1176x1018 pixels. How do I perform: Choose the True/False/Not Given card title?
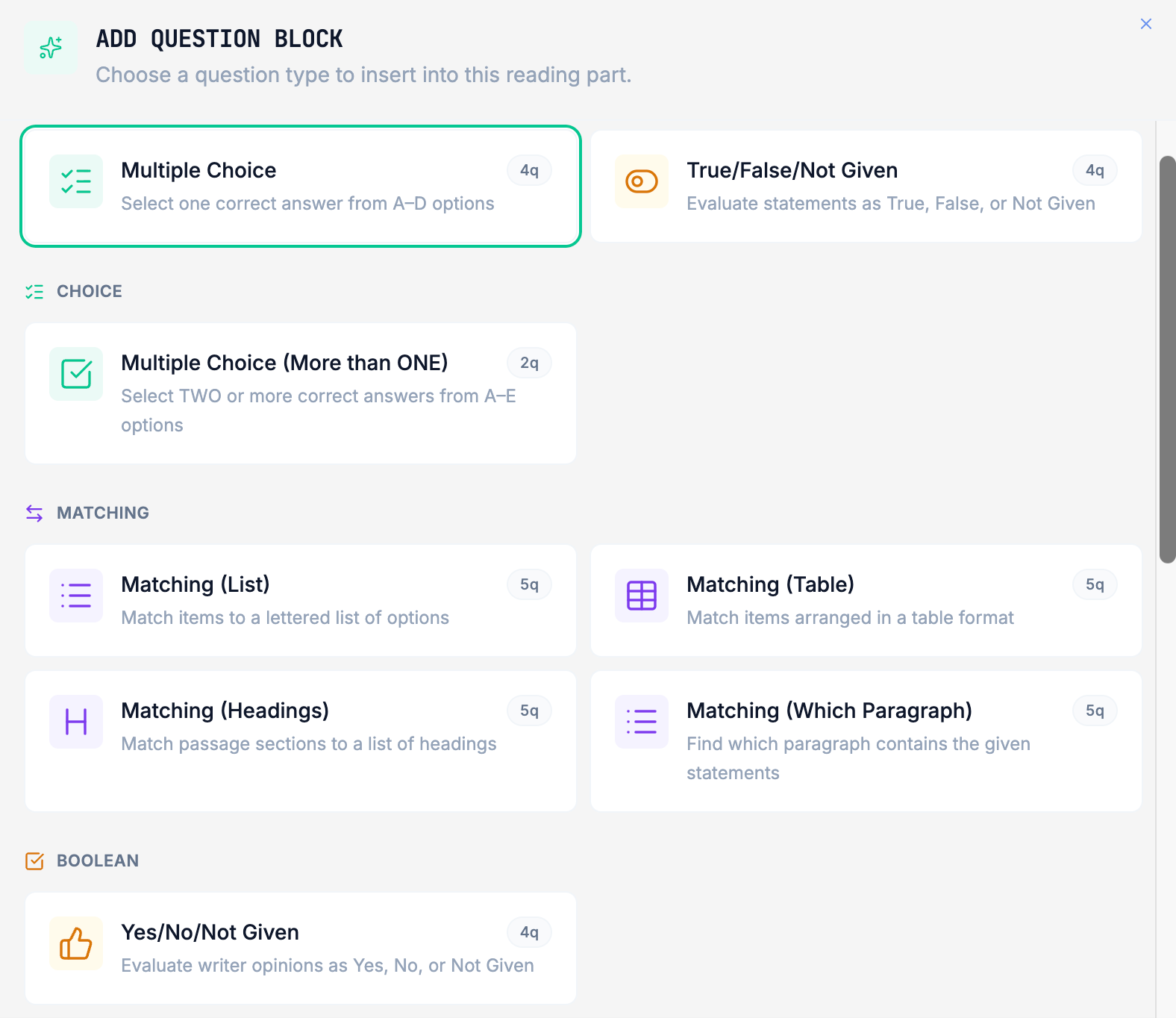[x=792, y=170]
